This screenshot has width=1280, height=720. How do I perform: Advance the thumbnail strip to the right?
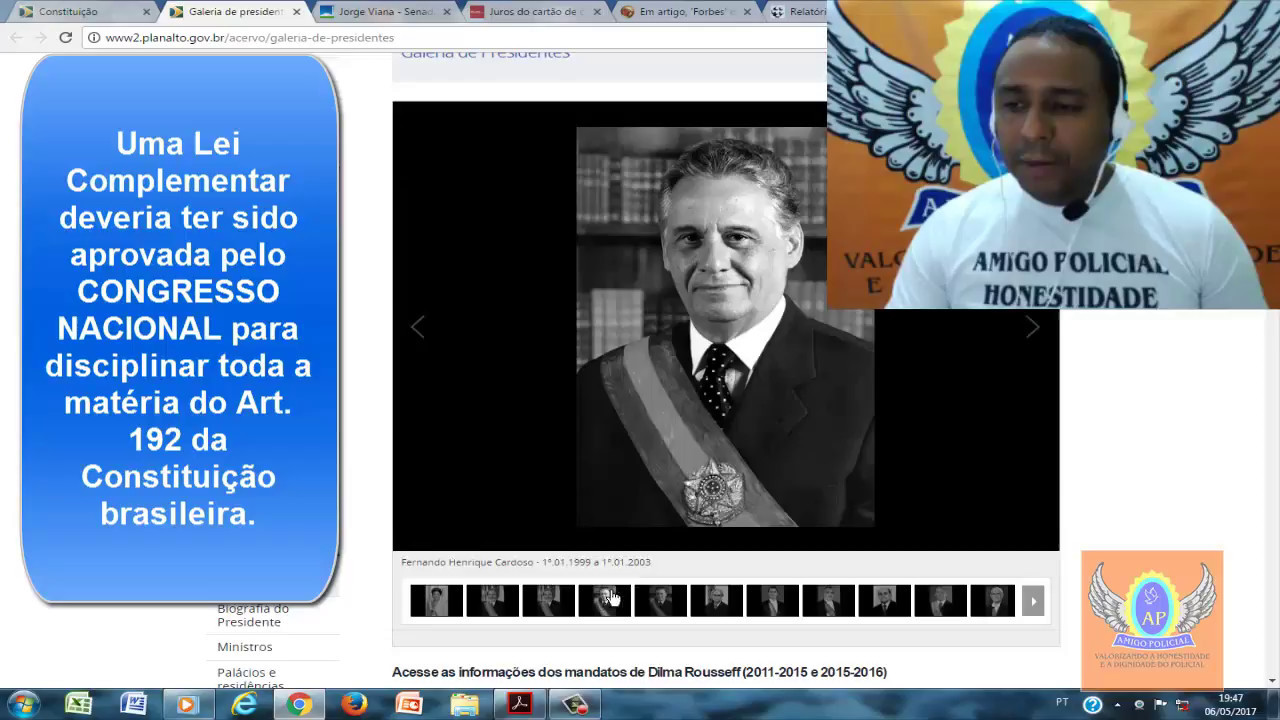point(1033,601)
